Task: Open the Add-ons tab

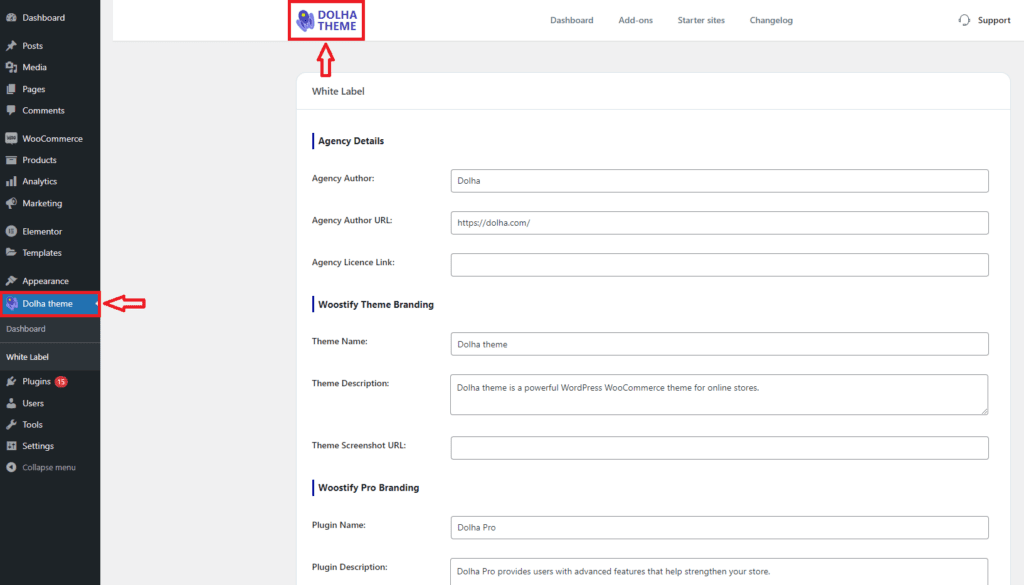Action: point(635,20)
